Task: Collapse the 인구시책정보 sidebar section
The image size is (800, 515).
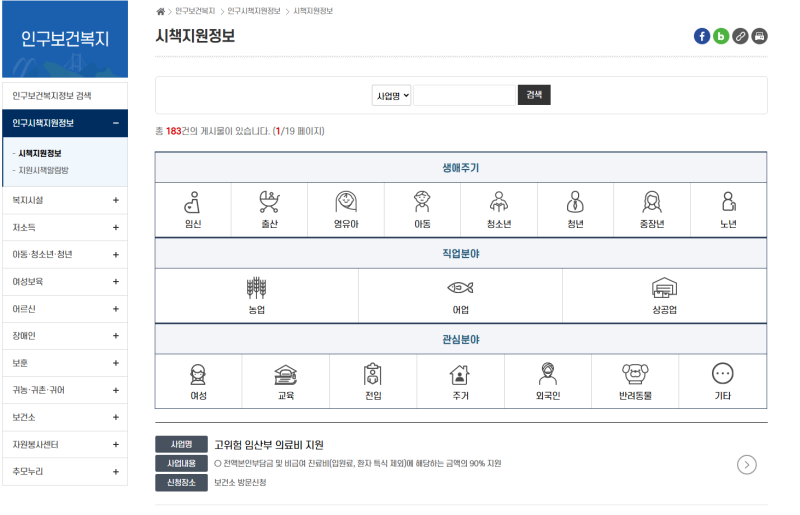Action: (x=115, y=123)
